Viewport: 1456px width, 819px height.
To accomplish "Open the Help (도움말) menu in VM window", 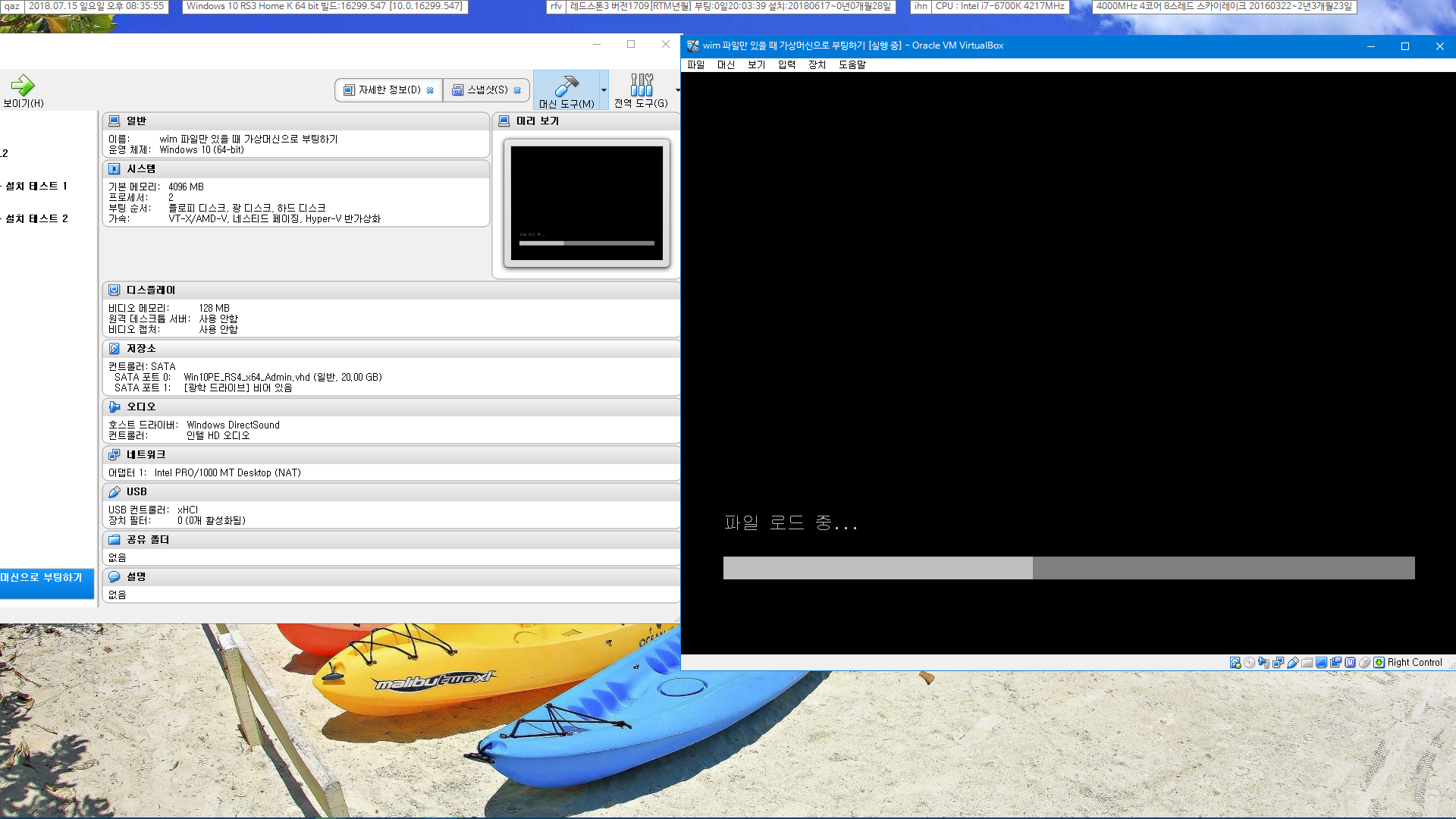I will click(852, 64).
